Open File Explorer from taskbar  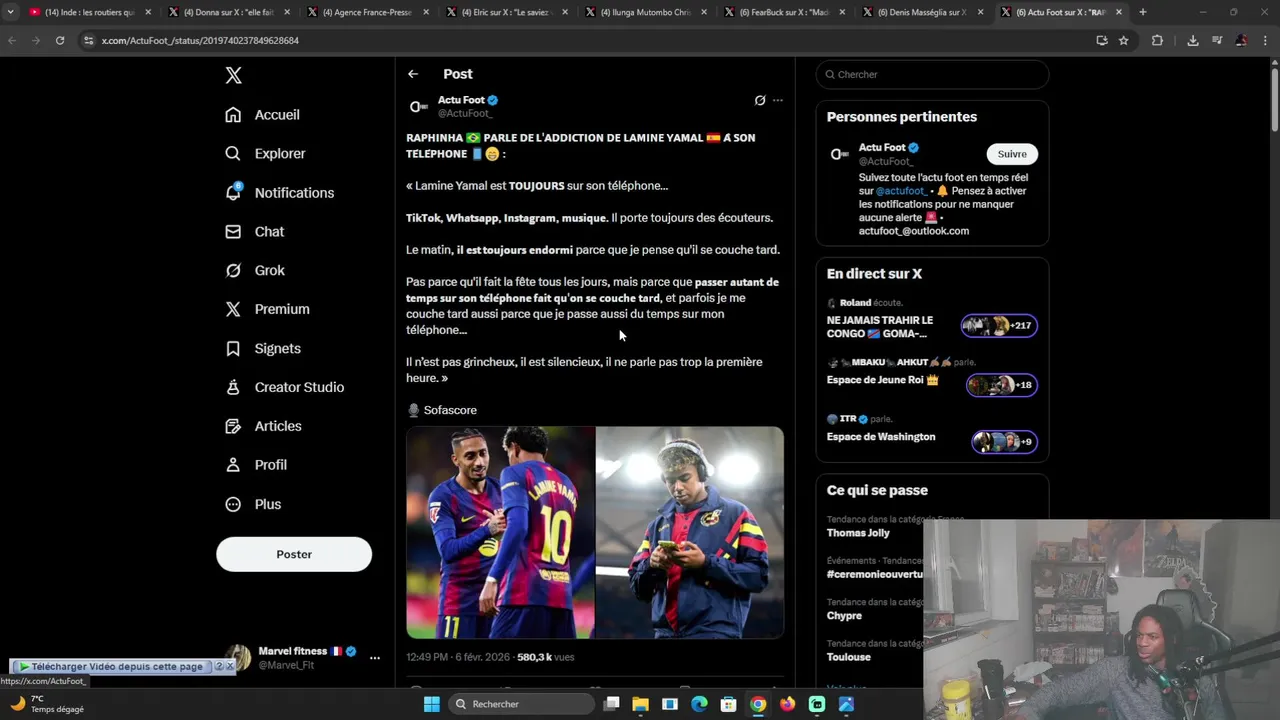pos(640,704)
